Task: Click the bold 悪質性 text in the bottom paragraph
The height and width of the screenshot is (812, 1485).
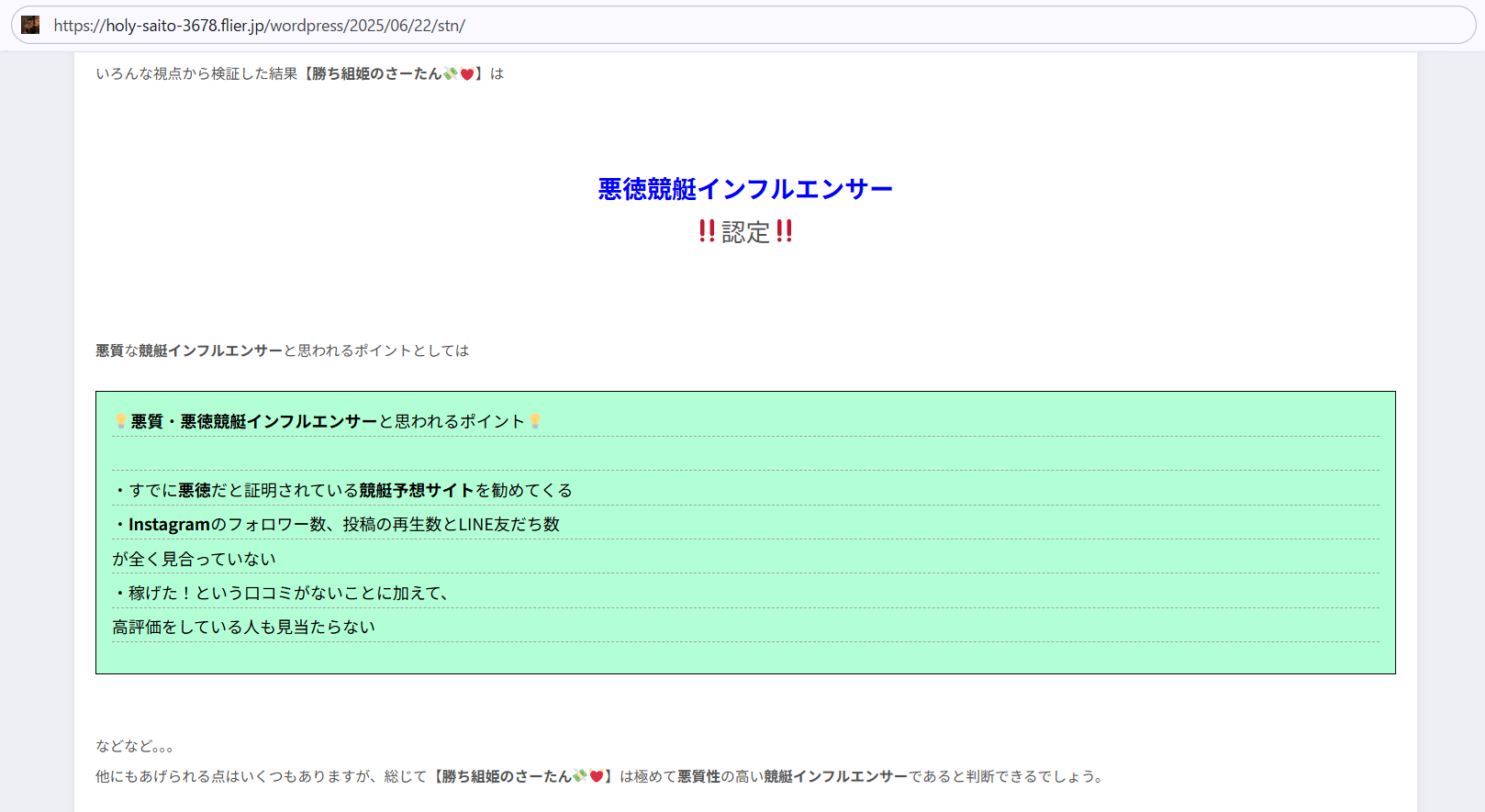Action: (698, 776)
